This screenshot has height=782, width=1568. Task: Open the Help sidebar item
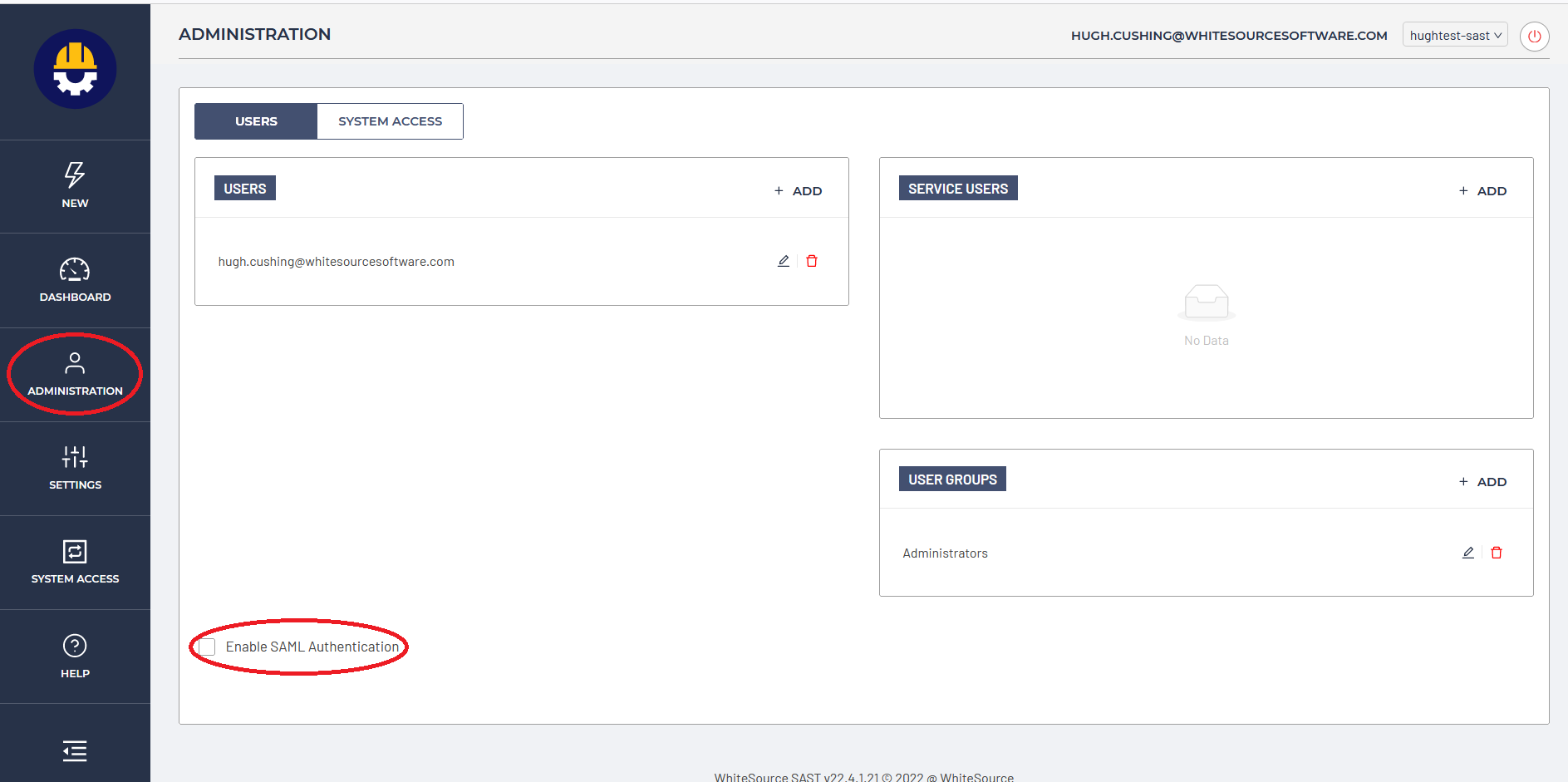(75, 656)
